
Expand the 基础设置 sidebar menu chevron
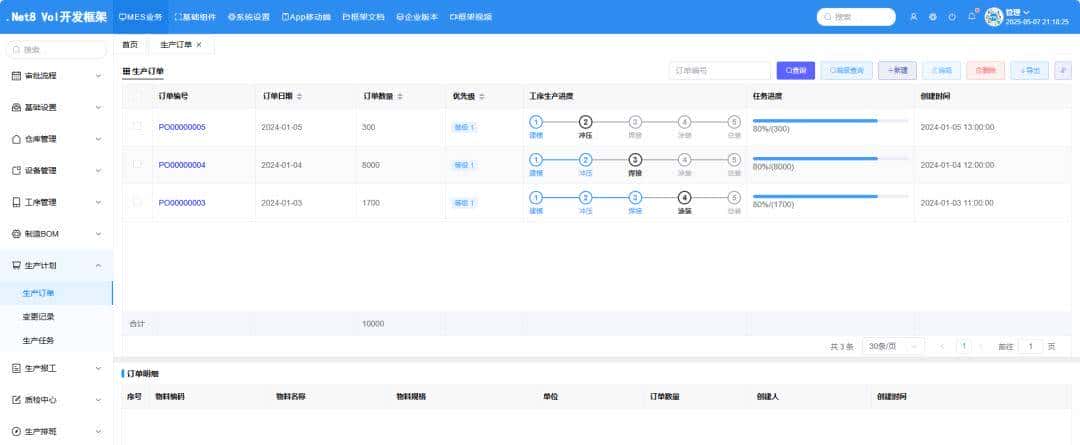click(98, 107)
